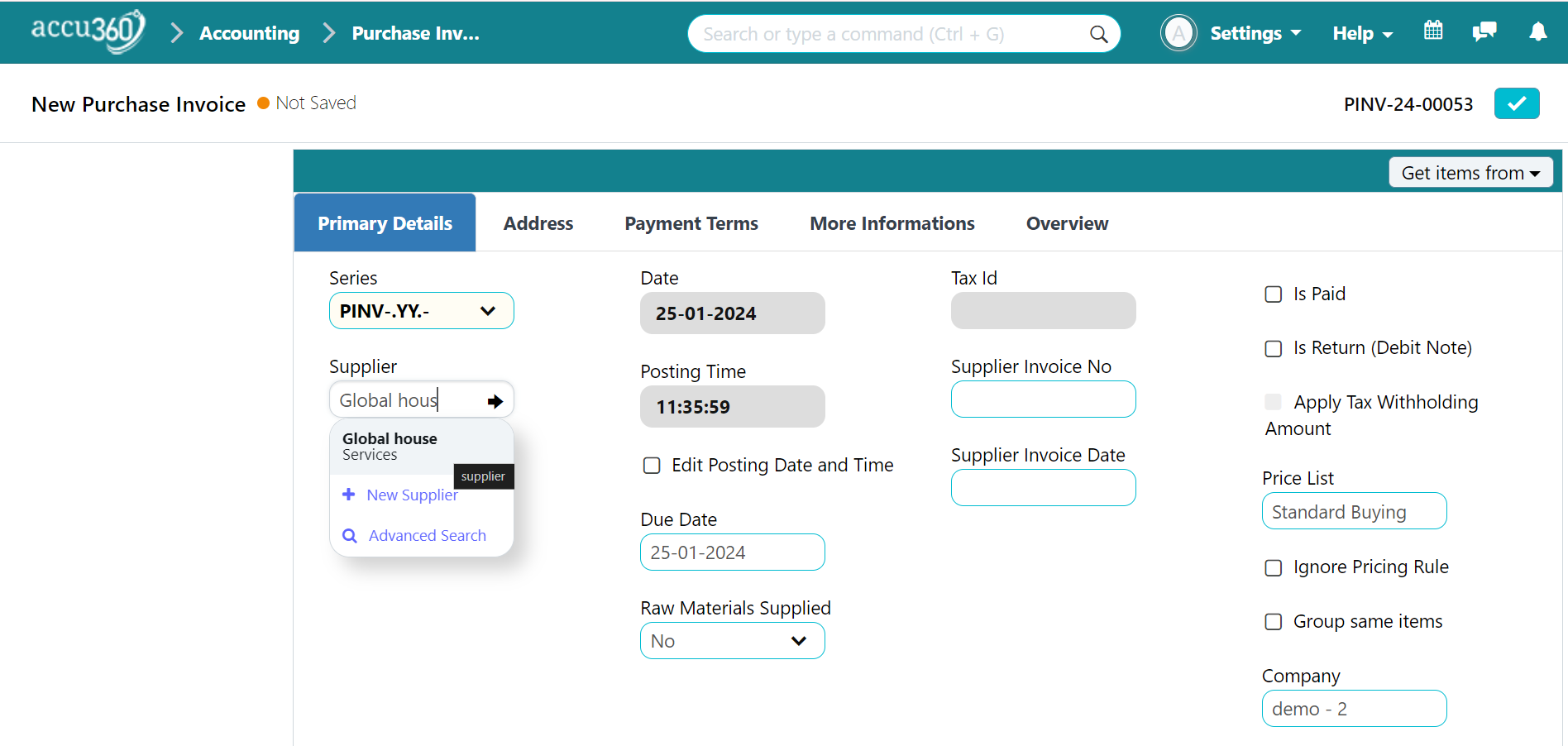This screenshot has width=1568, height=746.
Task: Click the New Purchase Invoice title
Action: click(x=139, y=104)
